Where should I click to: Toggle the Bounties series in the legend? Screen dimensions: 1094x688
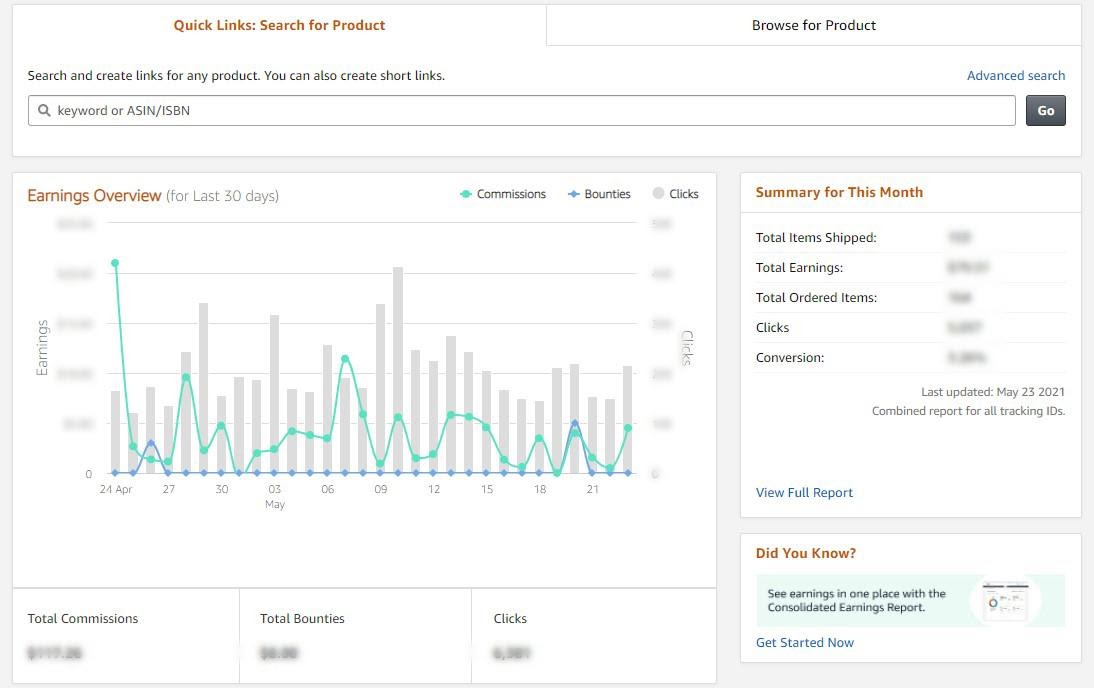click(x=598, y=194)
